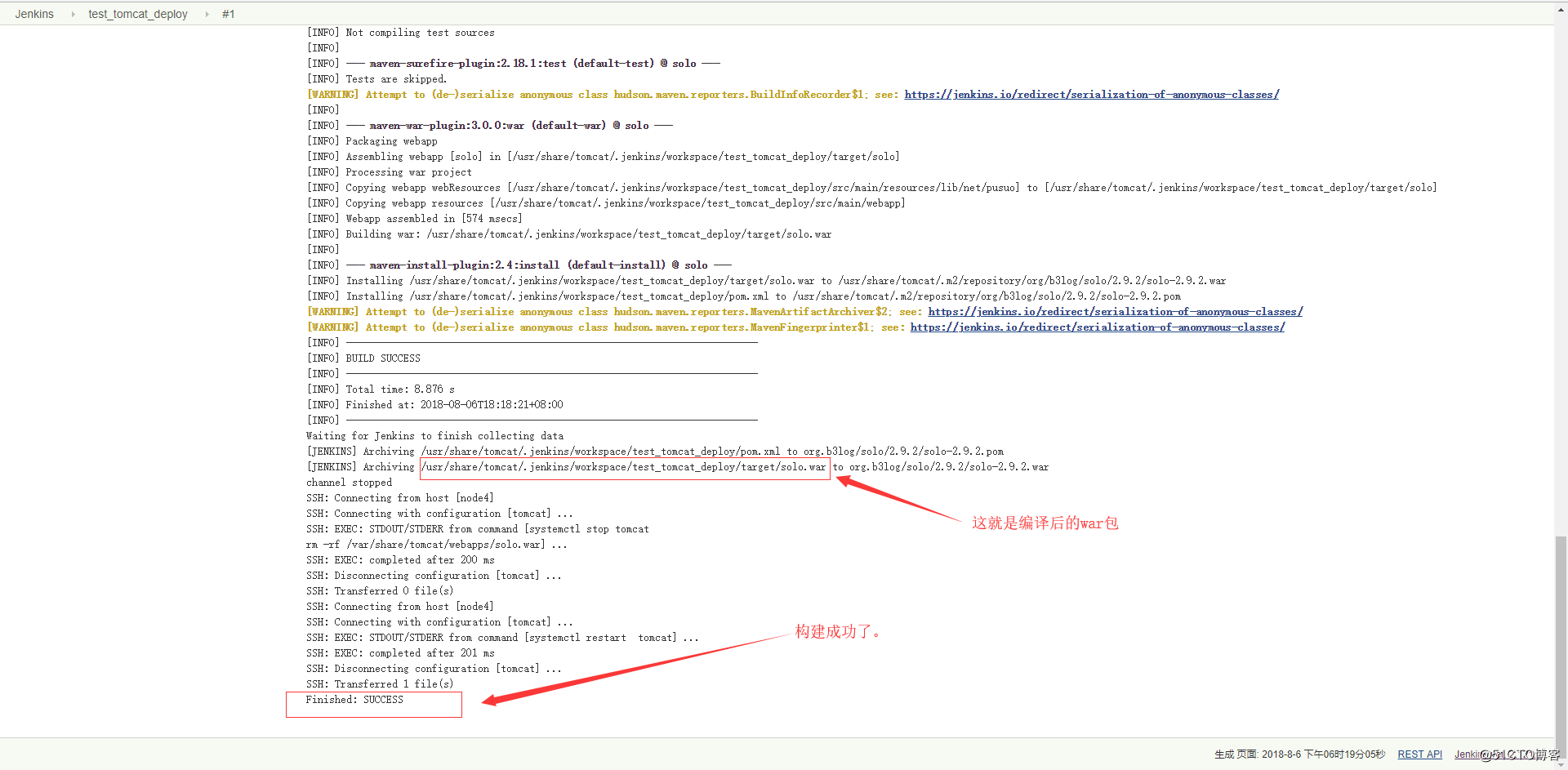This screenshot has width=1568, height=770.
Task: Click the 'channel stopped' line
Action: [x=349, y=483]
